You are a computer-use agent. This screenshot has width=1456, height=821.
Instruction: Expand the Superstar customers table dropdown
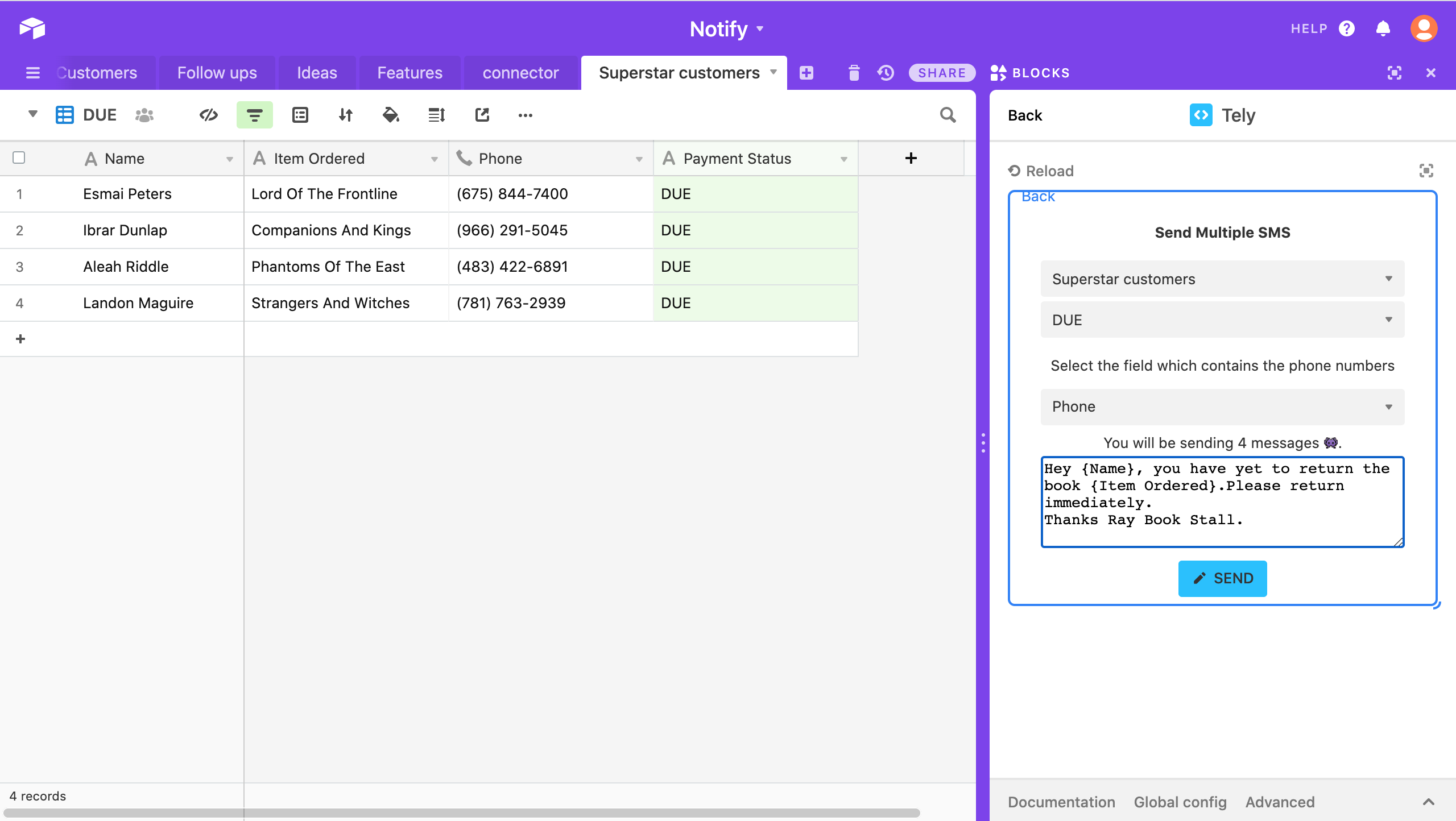(x=1222, y=279)
